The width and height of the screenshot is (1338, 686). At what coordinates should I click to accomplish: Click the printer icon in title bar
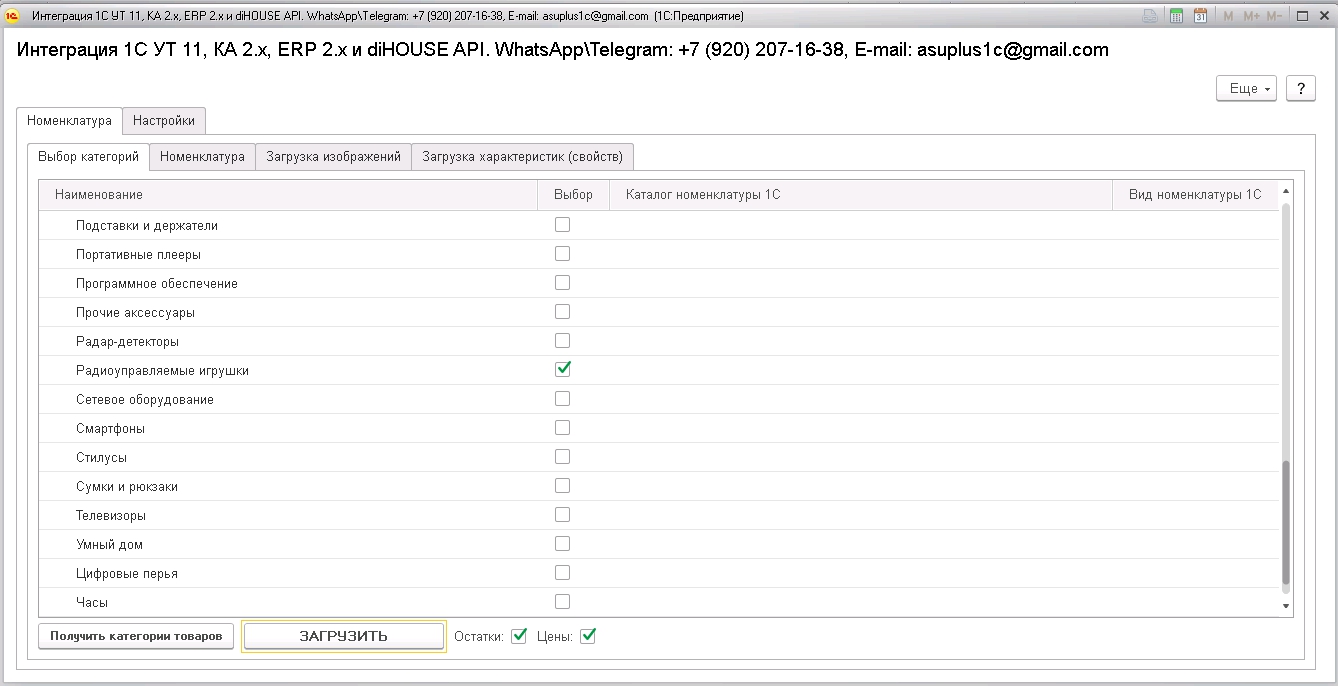pos(1151,16)
